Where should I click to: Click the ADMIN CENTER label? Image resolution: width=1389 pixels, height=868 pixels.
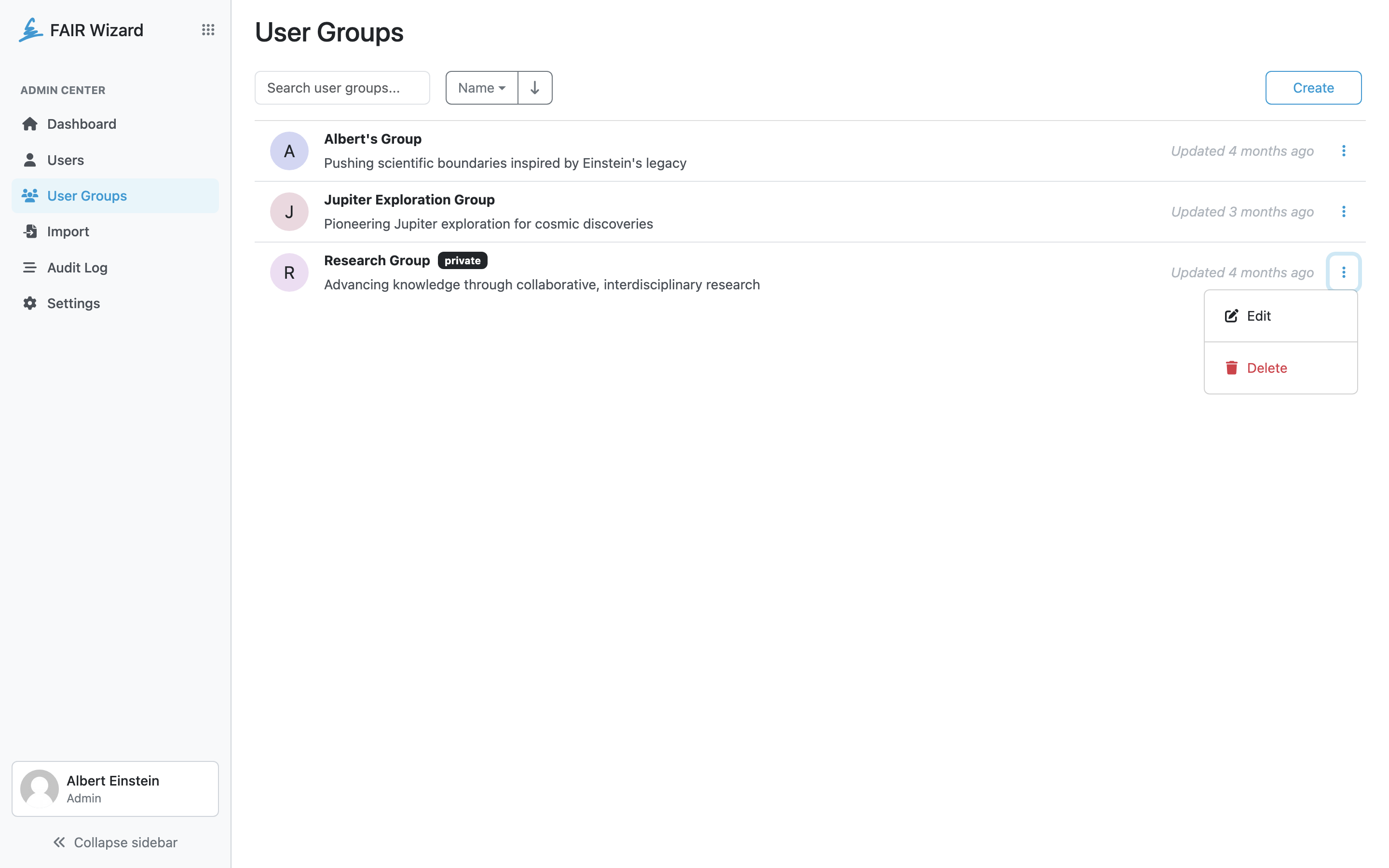63,90
